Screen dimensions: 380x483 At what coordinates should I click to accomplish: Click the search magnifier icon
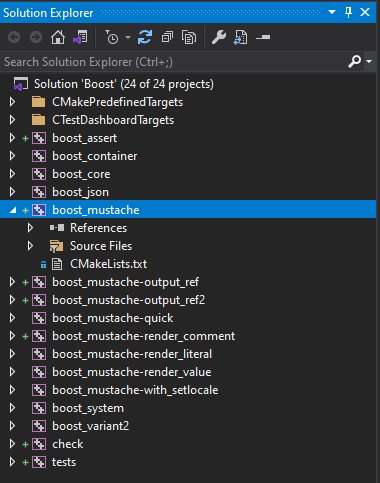355,62
